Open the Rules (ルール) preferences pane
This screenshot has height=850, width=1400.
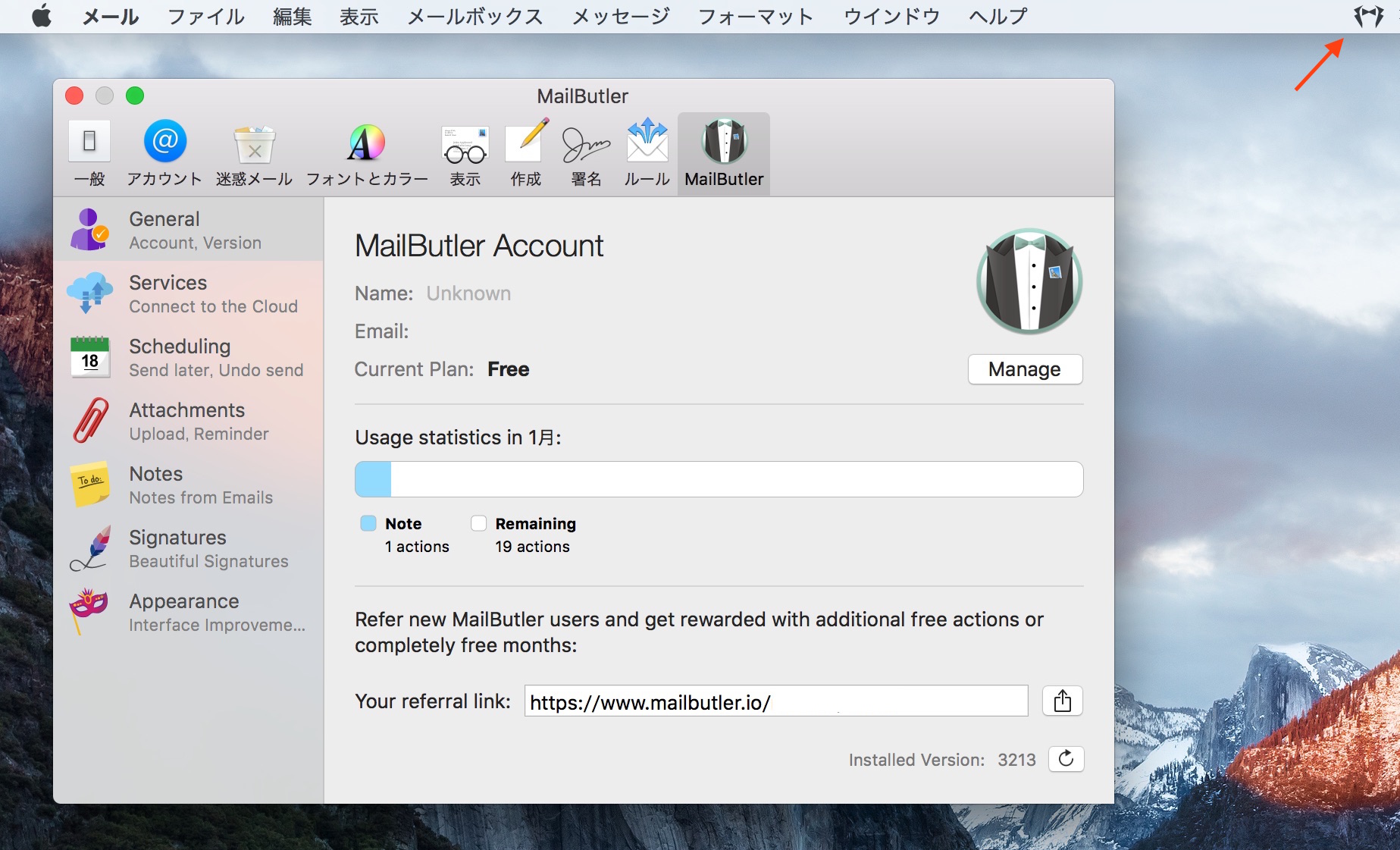pos(647,154)
